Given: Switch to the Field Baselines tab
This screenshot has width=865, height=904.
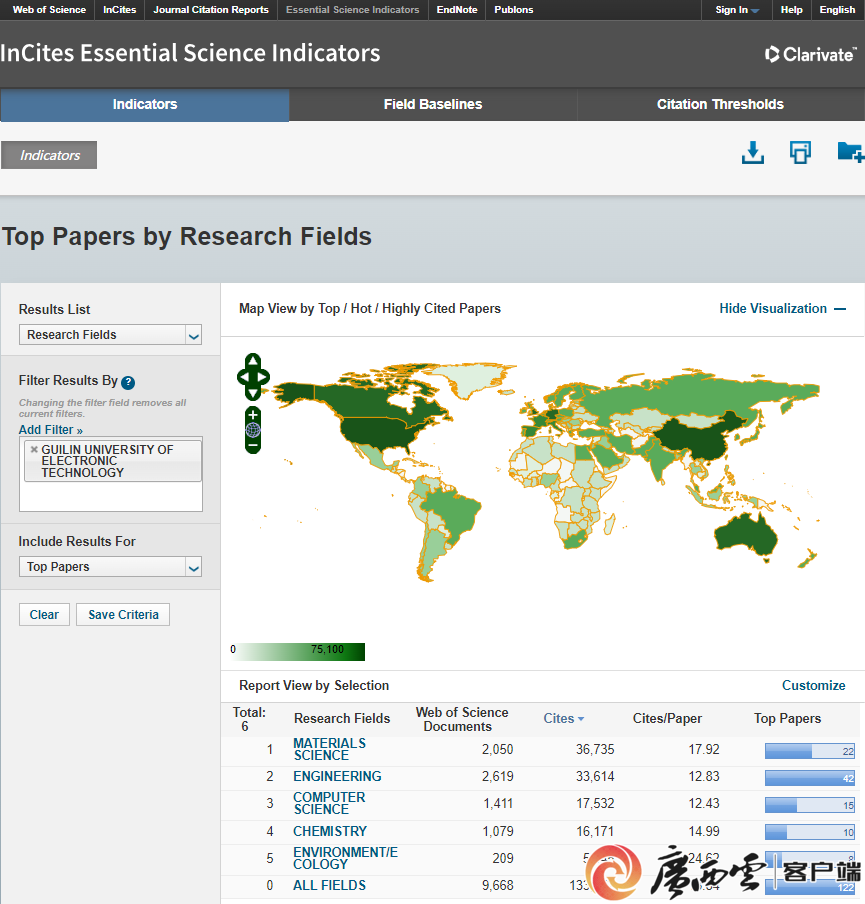Looking at the screenshot, I should [433, 104].
